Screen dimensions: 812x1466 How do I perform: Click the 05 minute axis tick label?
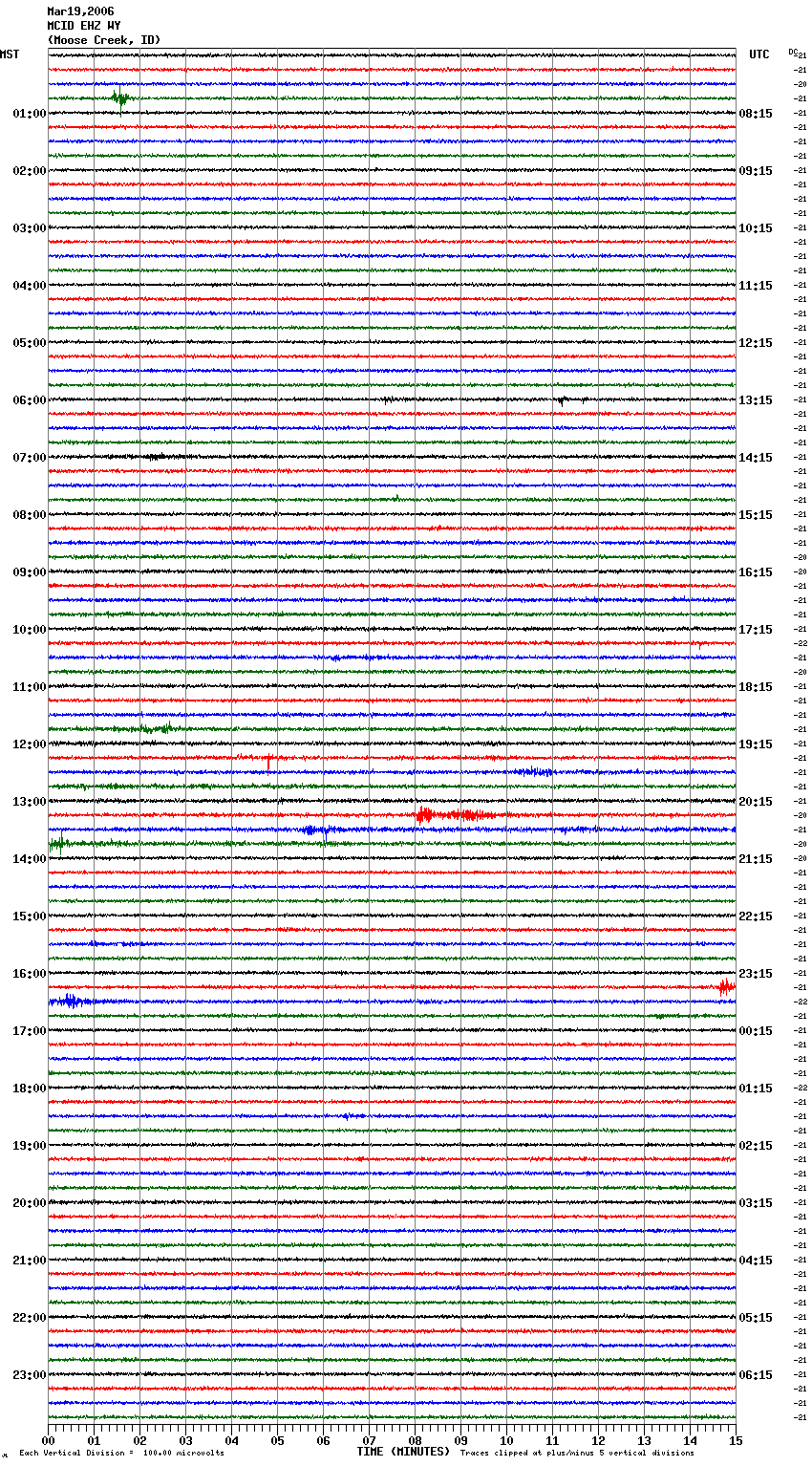point(277,1440)
